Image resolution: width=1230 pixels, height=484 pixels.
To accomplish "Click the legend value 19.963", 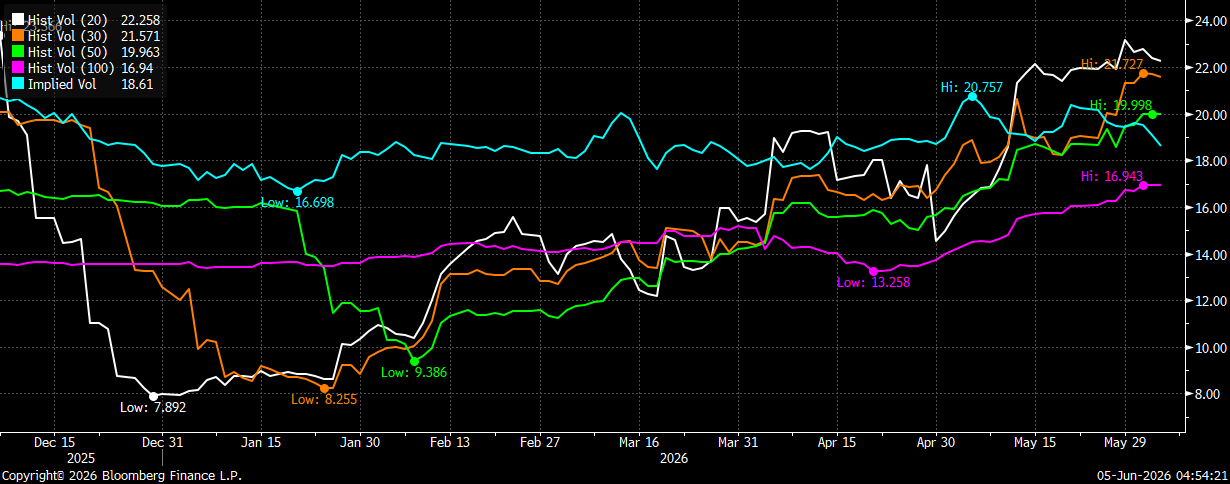I will (x=138, y=52).
